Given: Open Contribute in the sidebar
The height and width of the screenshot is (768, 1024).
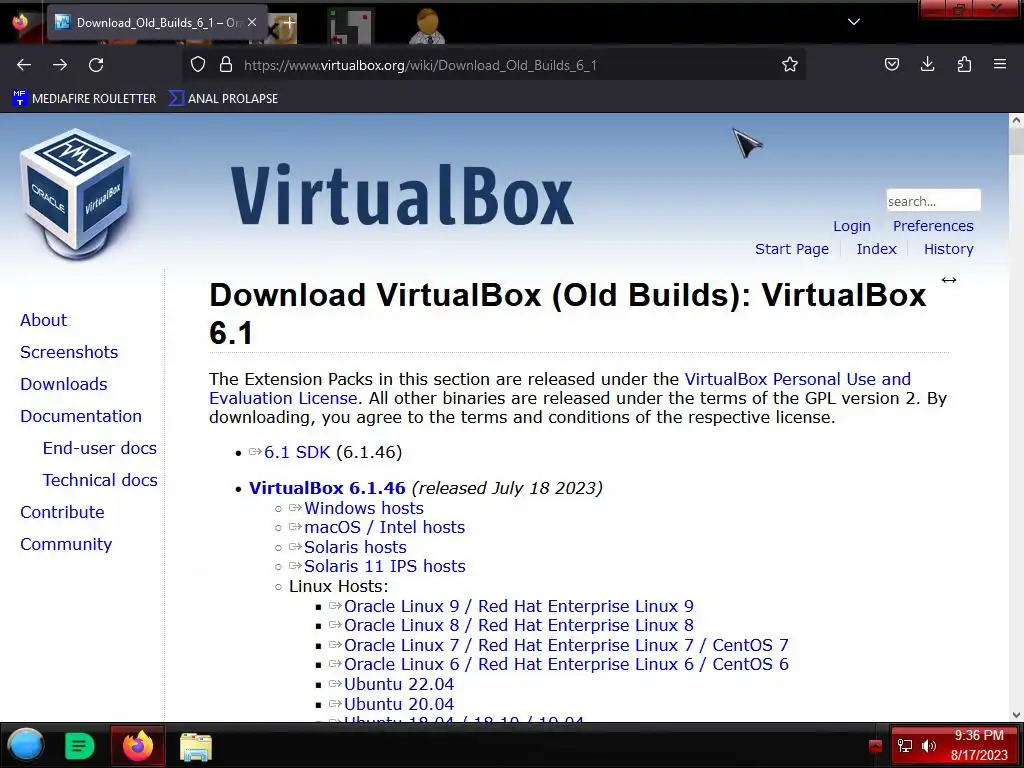Looking at the screenshot, I should pyautogui.click(x=62, y=513).
